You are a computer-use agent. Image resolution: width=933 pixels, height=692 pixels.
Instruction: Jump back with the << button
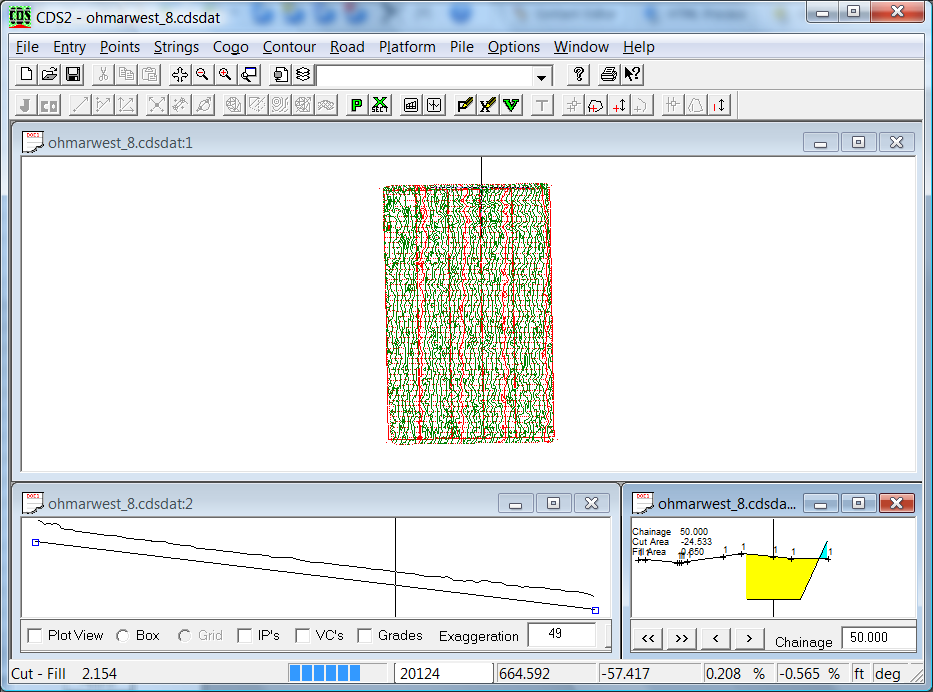coord(649,638)
